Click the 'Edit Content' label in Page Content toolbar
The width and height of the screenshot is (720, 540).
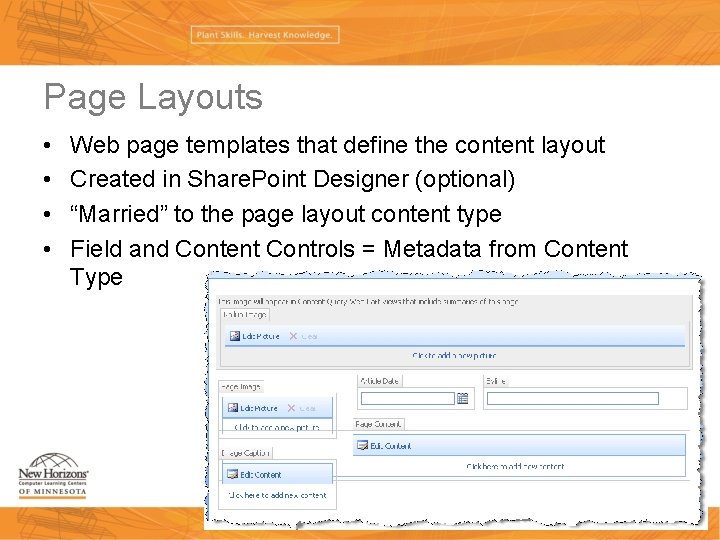point(391,445)
